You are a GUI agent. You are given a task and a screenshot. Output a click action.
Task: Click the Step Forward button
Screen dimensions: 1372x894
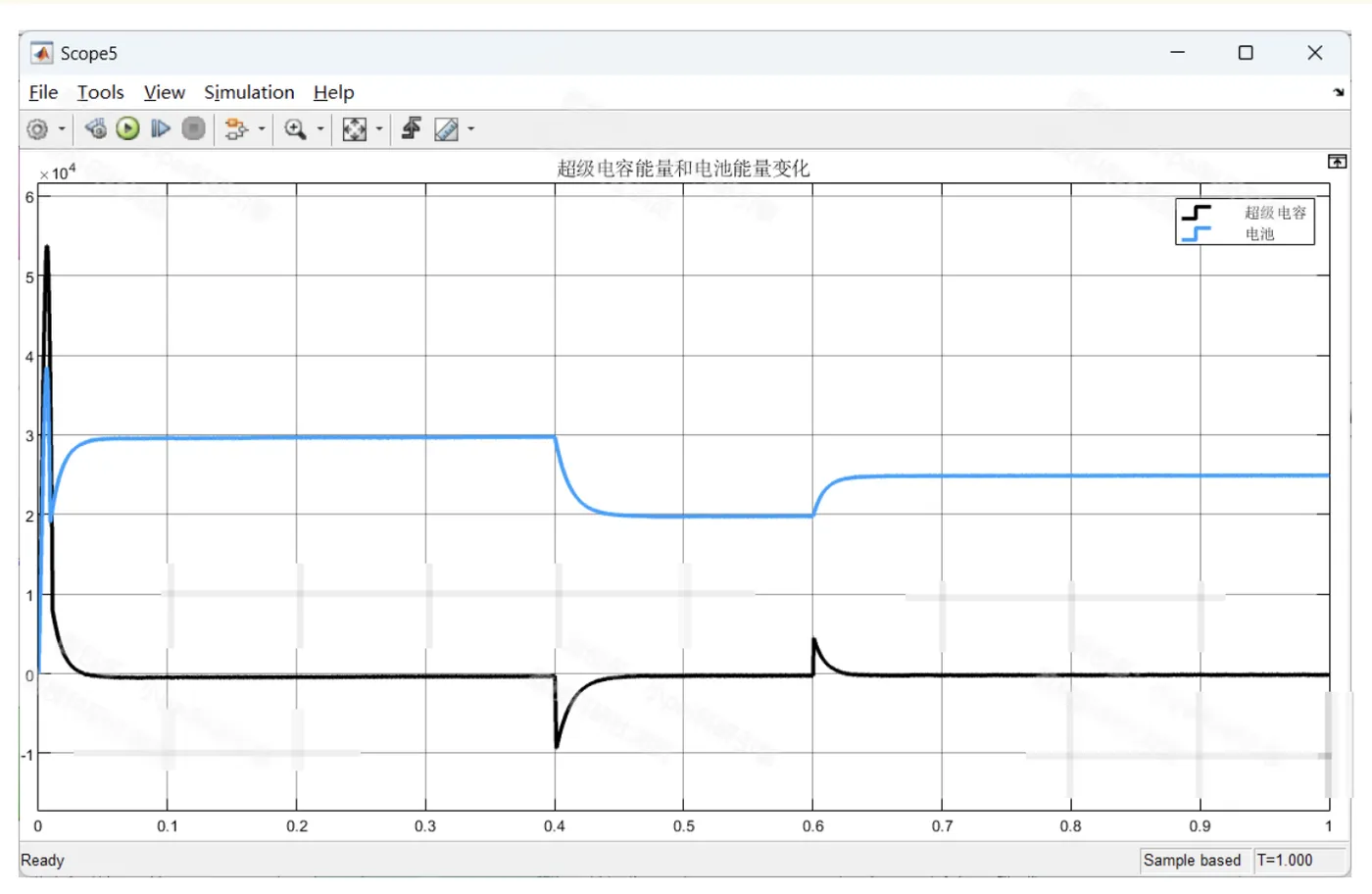click(161, 128)
